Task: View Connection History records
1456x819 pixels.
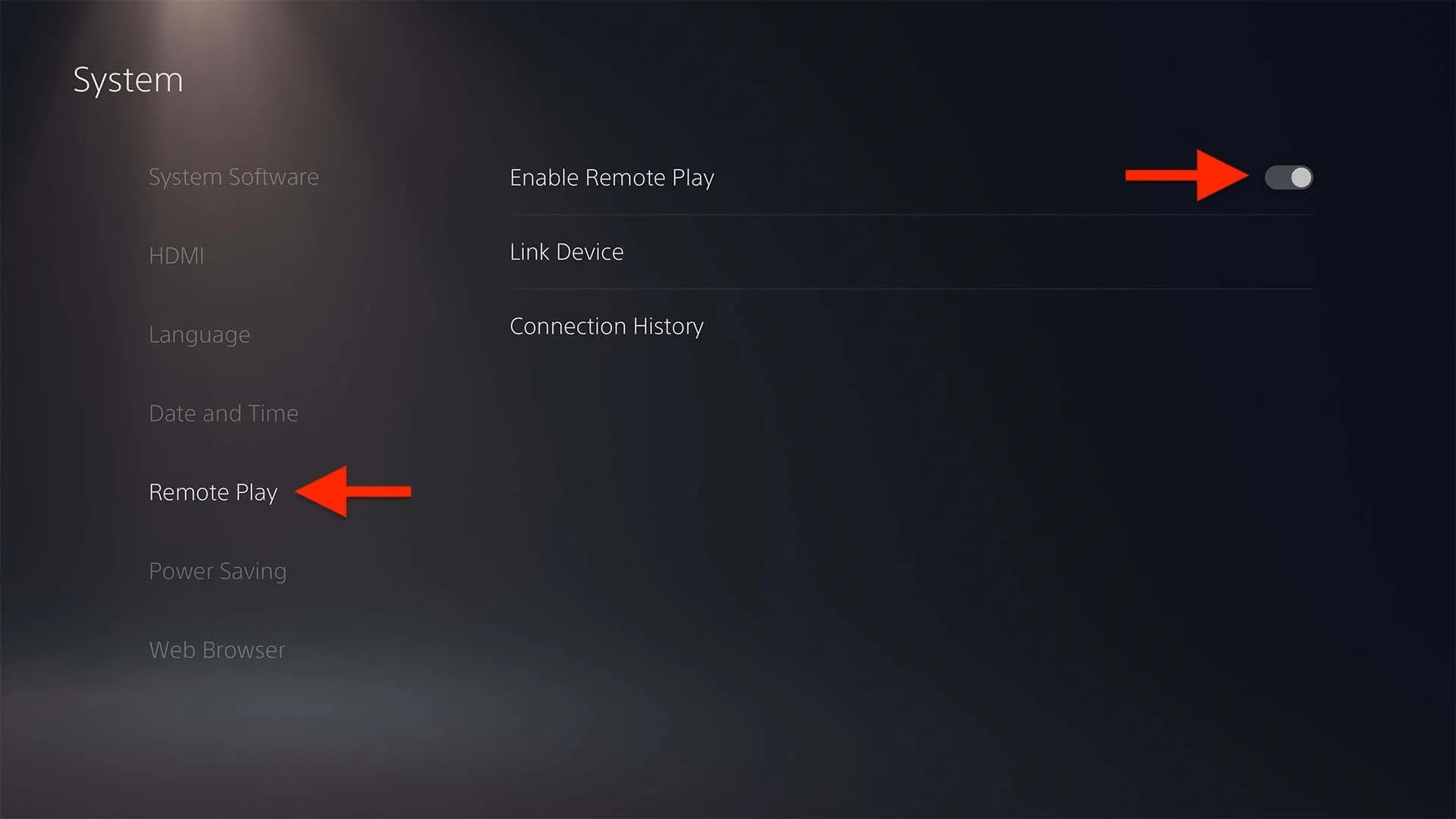Action: (607, 325)
